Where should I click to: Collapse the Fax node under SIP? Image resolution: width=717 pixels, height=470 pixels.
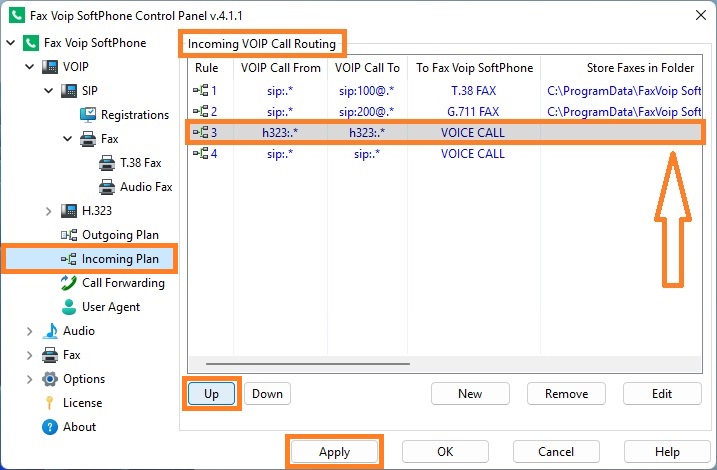coord(68,139)
